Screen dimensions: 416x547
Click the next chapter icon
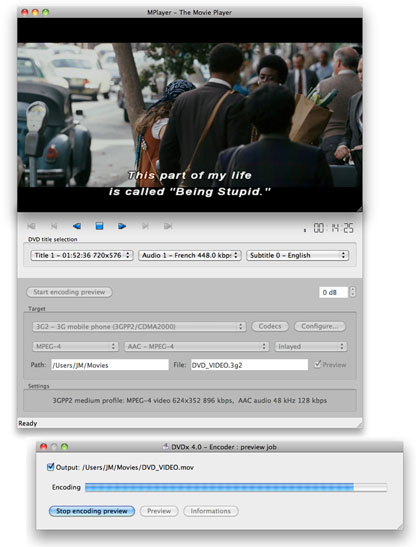click(x=145, y=226)
